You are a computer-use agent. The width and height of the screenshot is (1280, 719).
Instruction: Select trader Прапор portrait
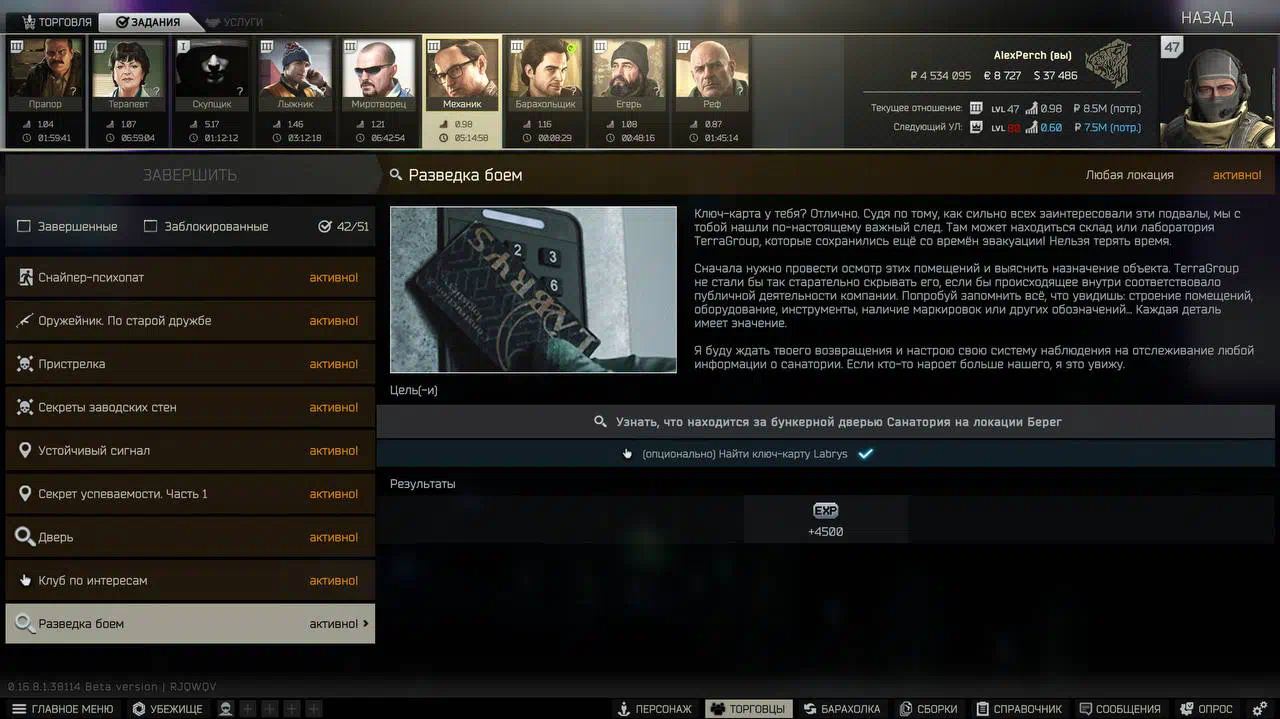(x=45, y=75)
